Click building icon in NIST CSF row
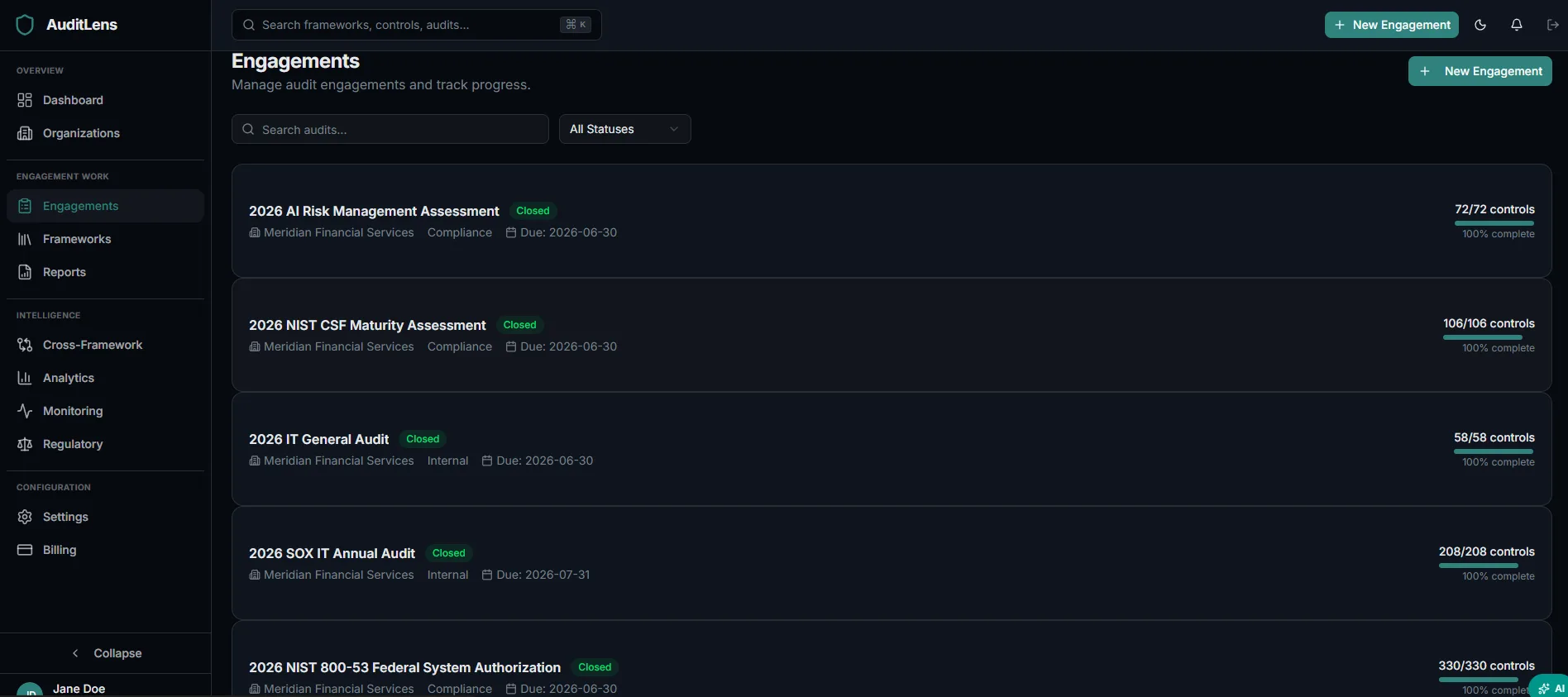The width and height of the screenshot is (1568, 697). pyautogui.click(x=255, y=347)
